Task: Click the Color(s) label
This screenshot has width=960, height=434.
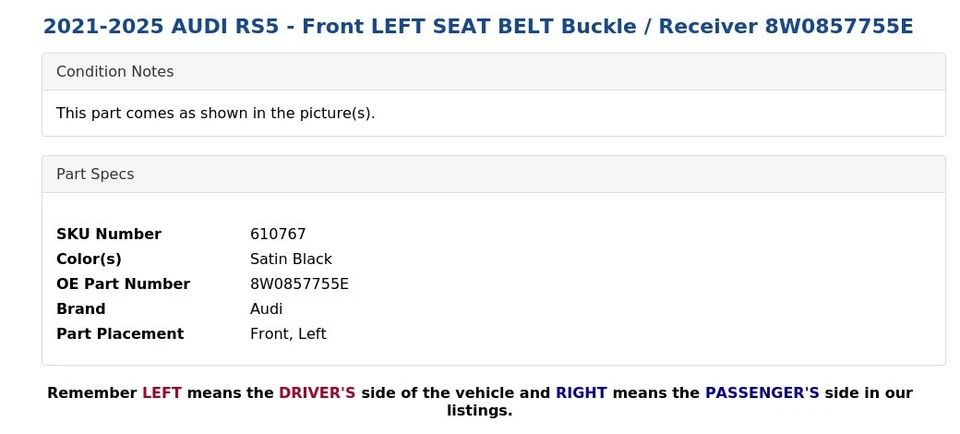Action: (88, 259)
